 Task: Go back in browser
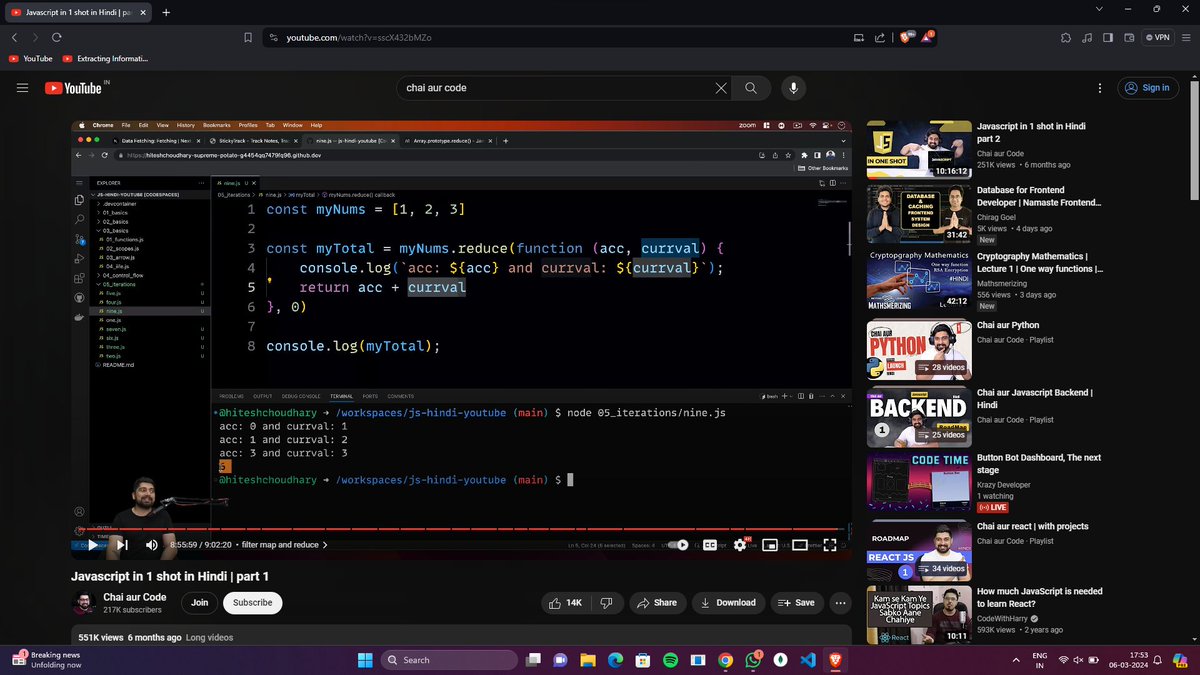click(x=15, y=37)
